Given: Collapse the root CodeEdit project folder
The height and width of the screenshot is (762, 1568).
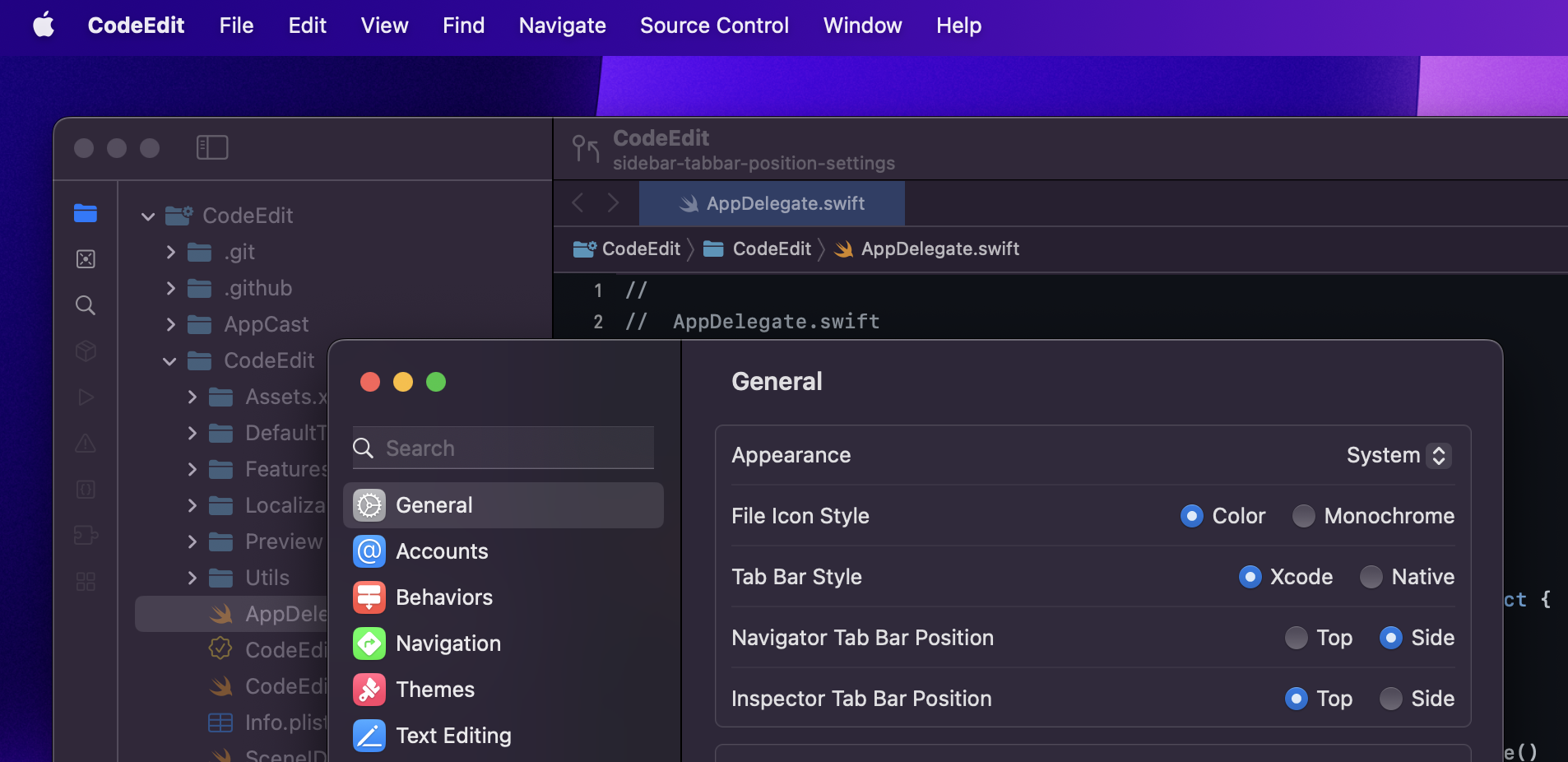Looking at the screenshot, I should point(148,216).
